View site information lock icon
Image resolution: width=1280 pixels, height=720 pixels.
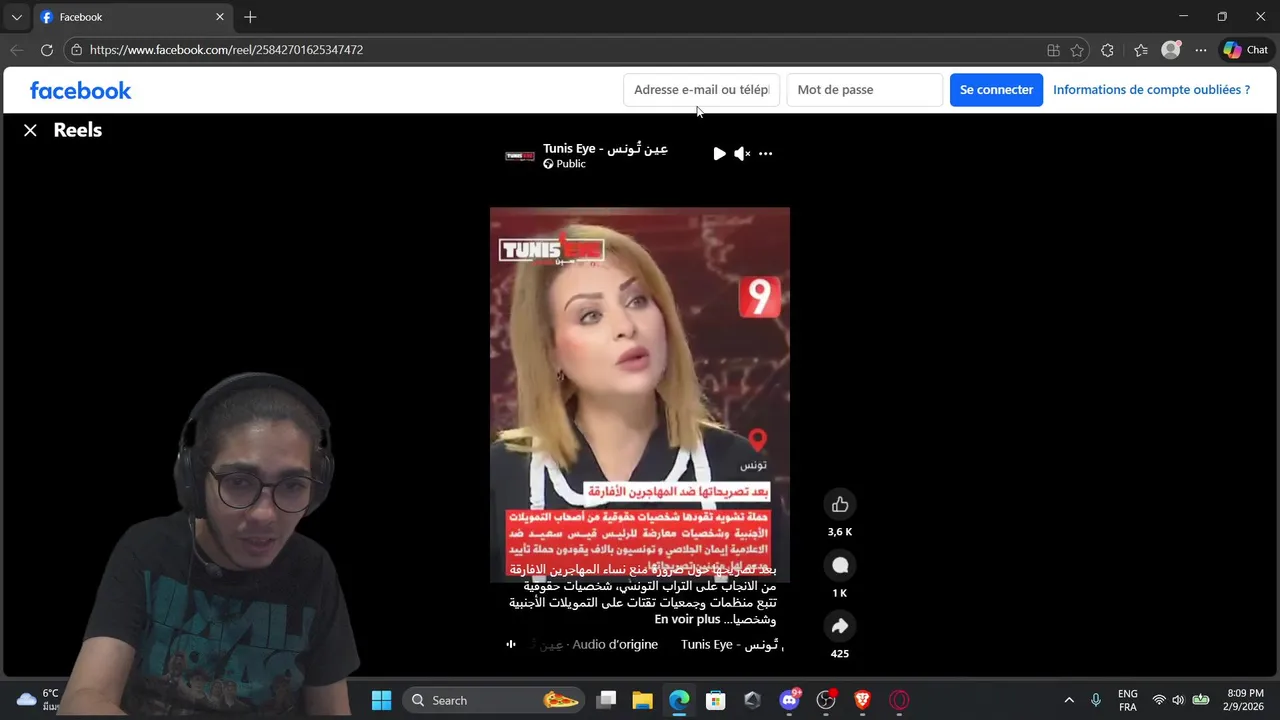pos(76,50)
